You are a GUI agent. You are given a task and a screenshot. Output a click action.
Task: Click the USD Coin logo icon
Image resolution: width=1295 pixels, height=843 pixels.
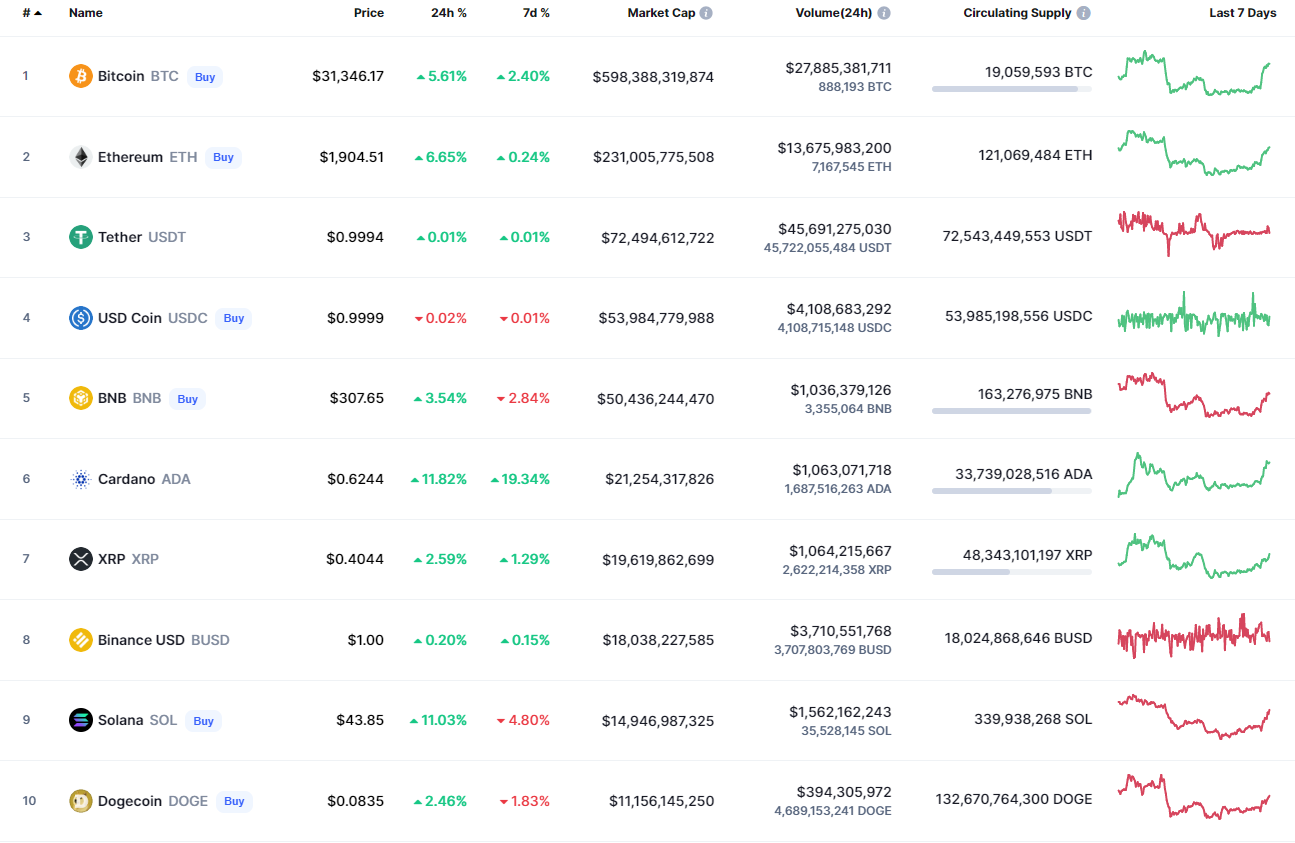pyautogui.click(x=81, y=318)
